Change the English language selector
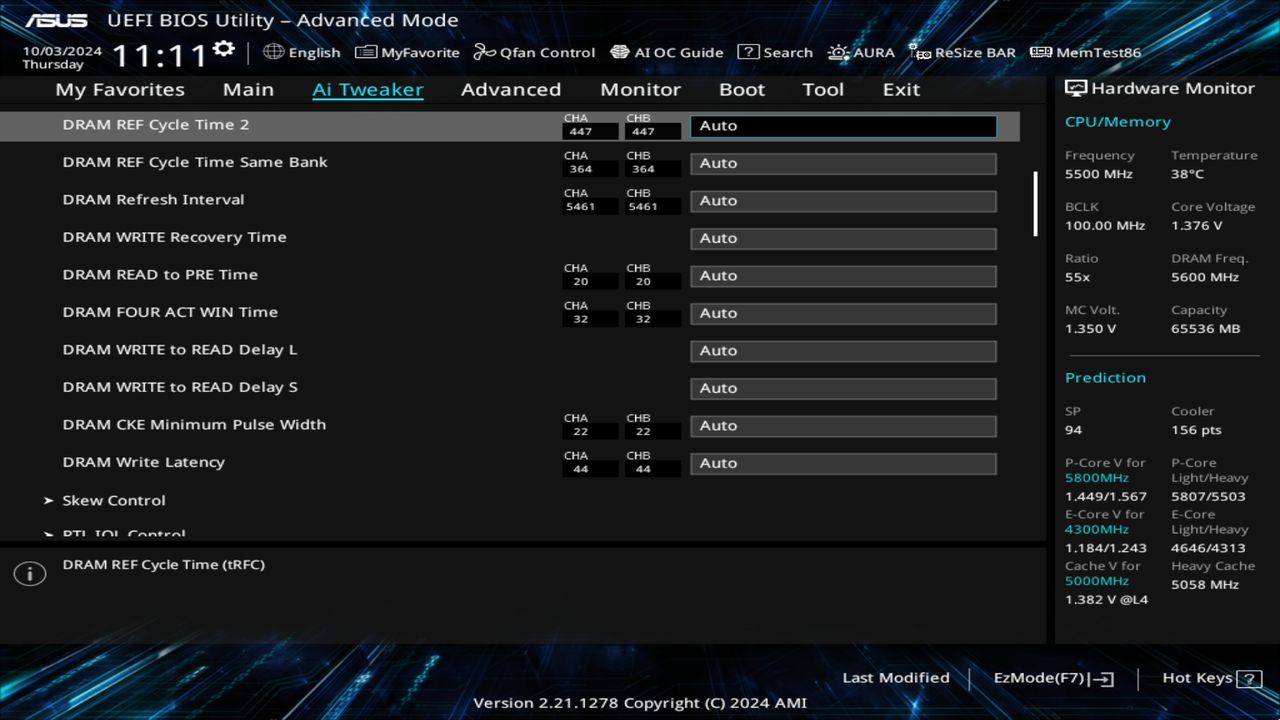This screenshot has width=1280, height=720. pos(302,52)
